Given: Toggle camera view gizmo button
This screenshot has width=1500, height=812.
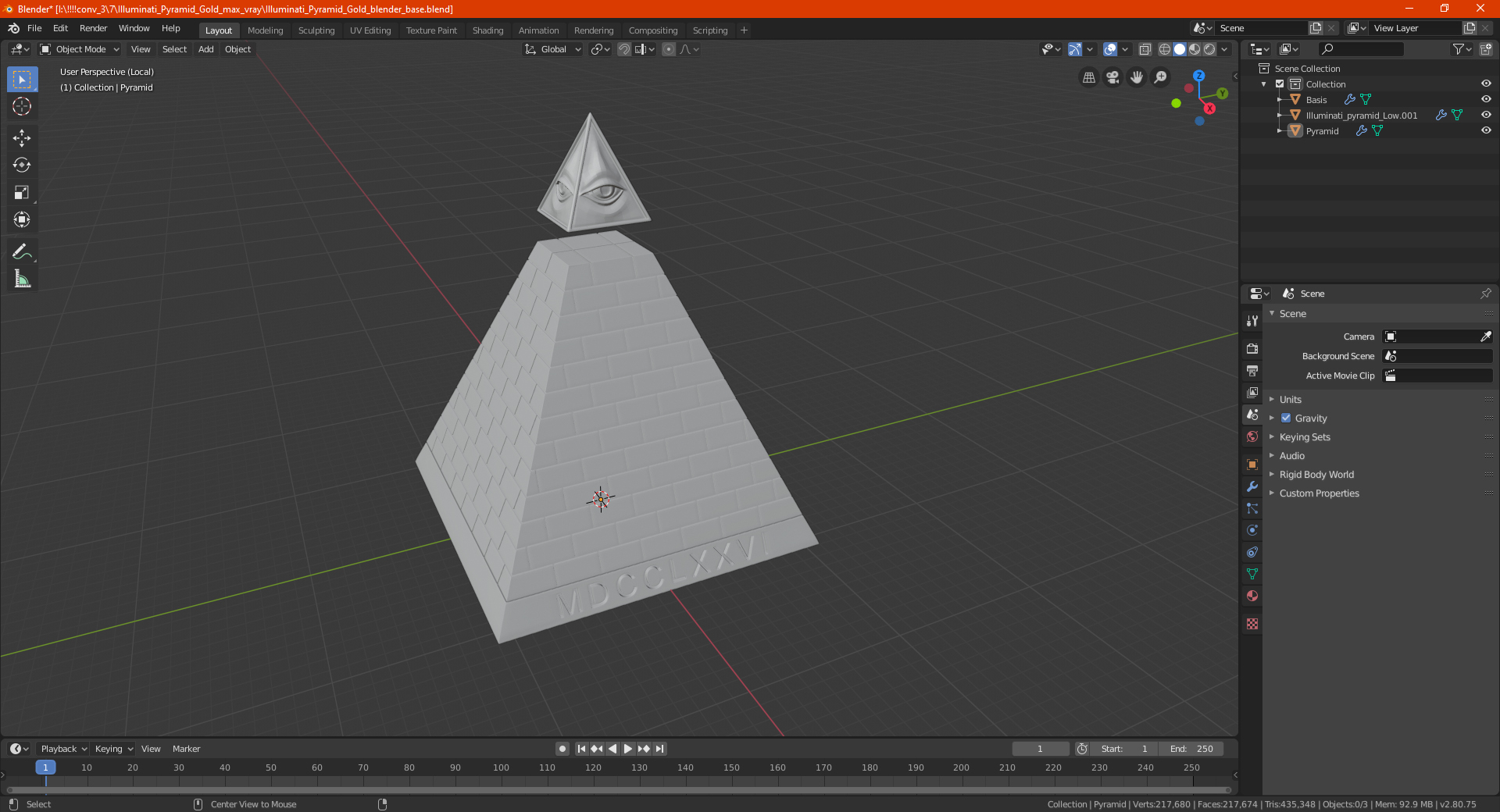Looking at the screenshot, I should coord(1112,77).
